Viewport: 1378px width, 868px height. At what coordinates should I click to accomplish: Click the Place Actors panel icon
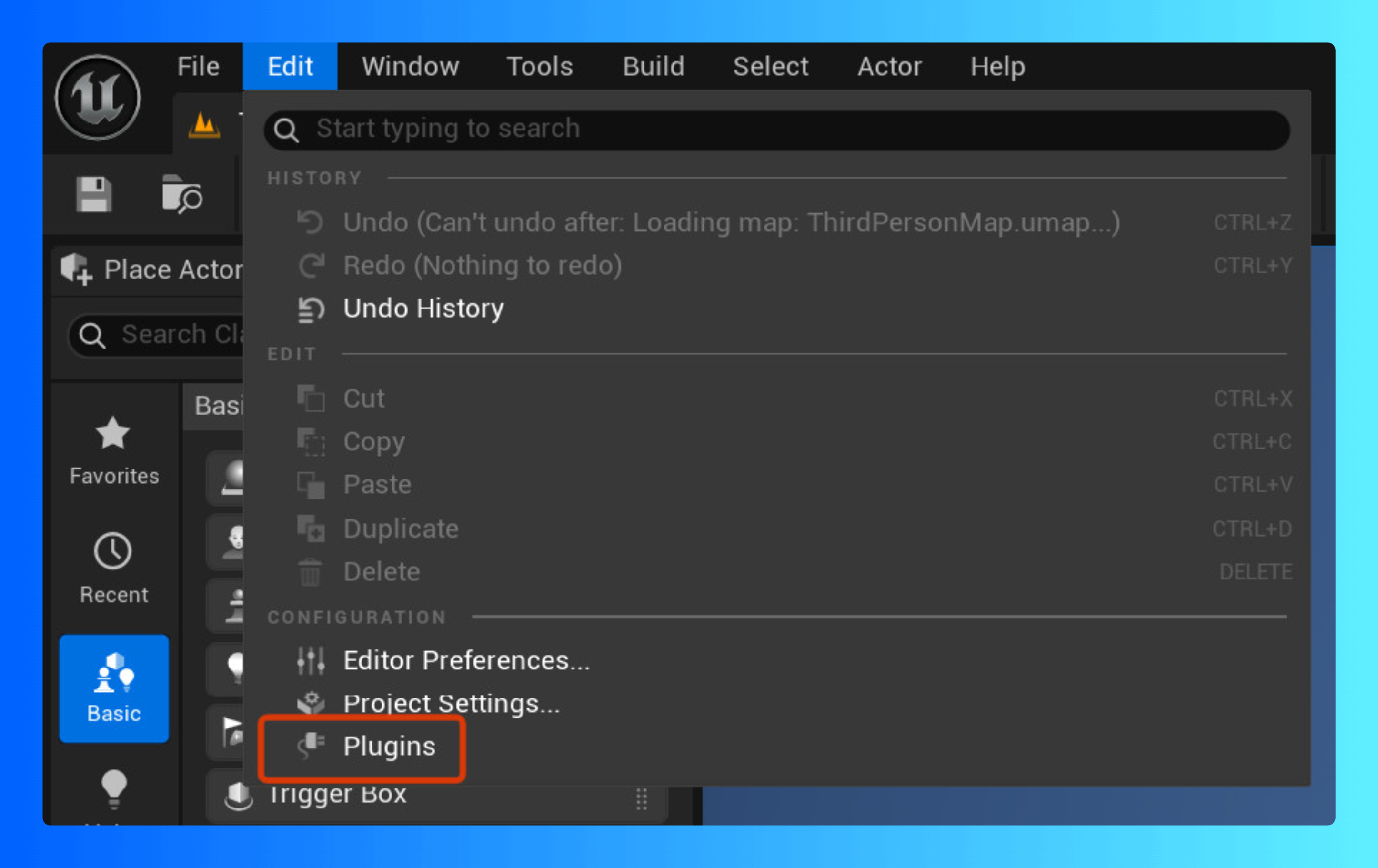tap(76, 269)
